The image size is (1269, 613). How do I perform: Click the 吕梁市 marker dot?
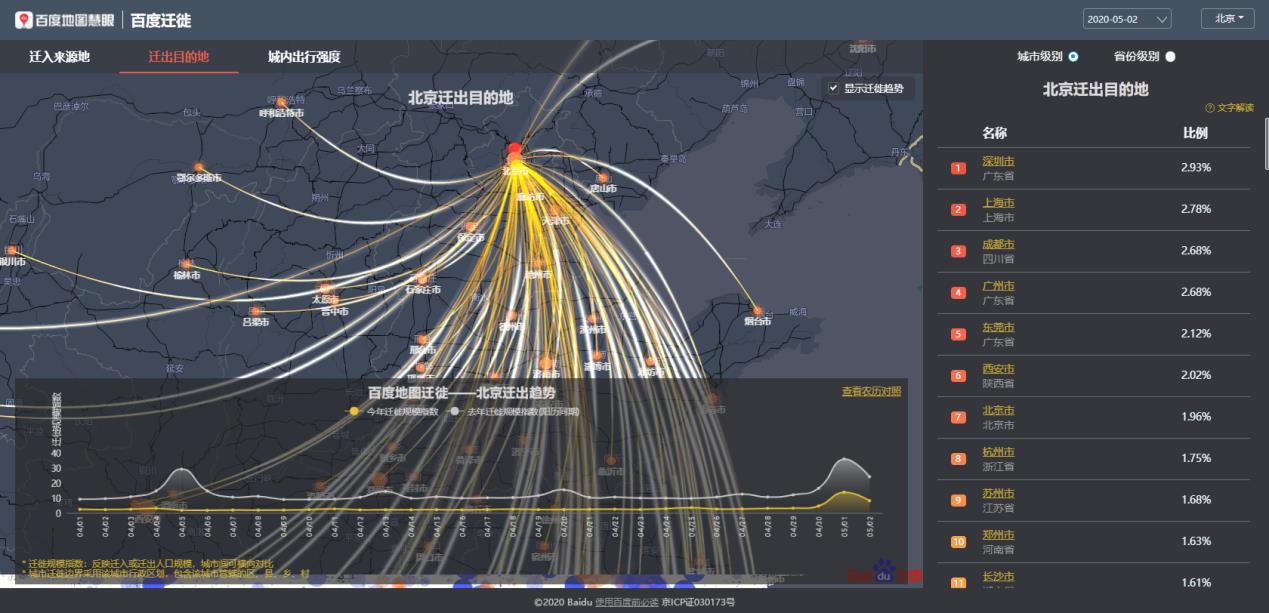[x=255, y=312]
